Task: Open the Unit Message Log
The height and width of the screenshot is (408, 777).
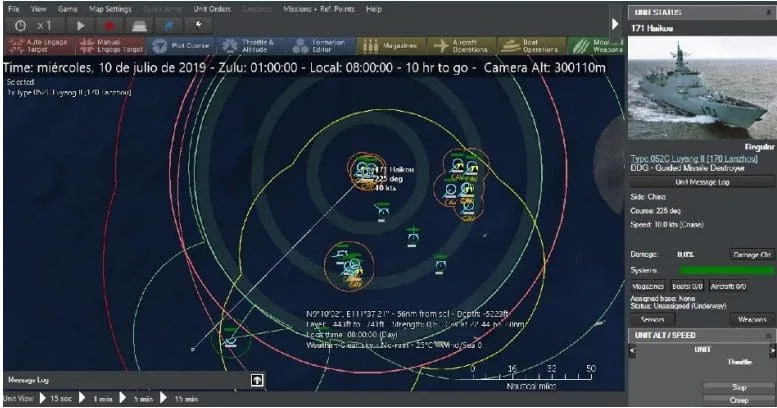Action: pyautogui.click(x=702, y=182)
